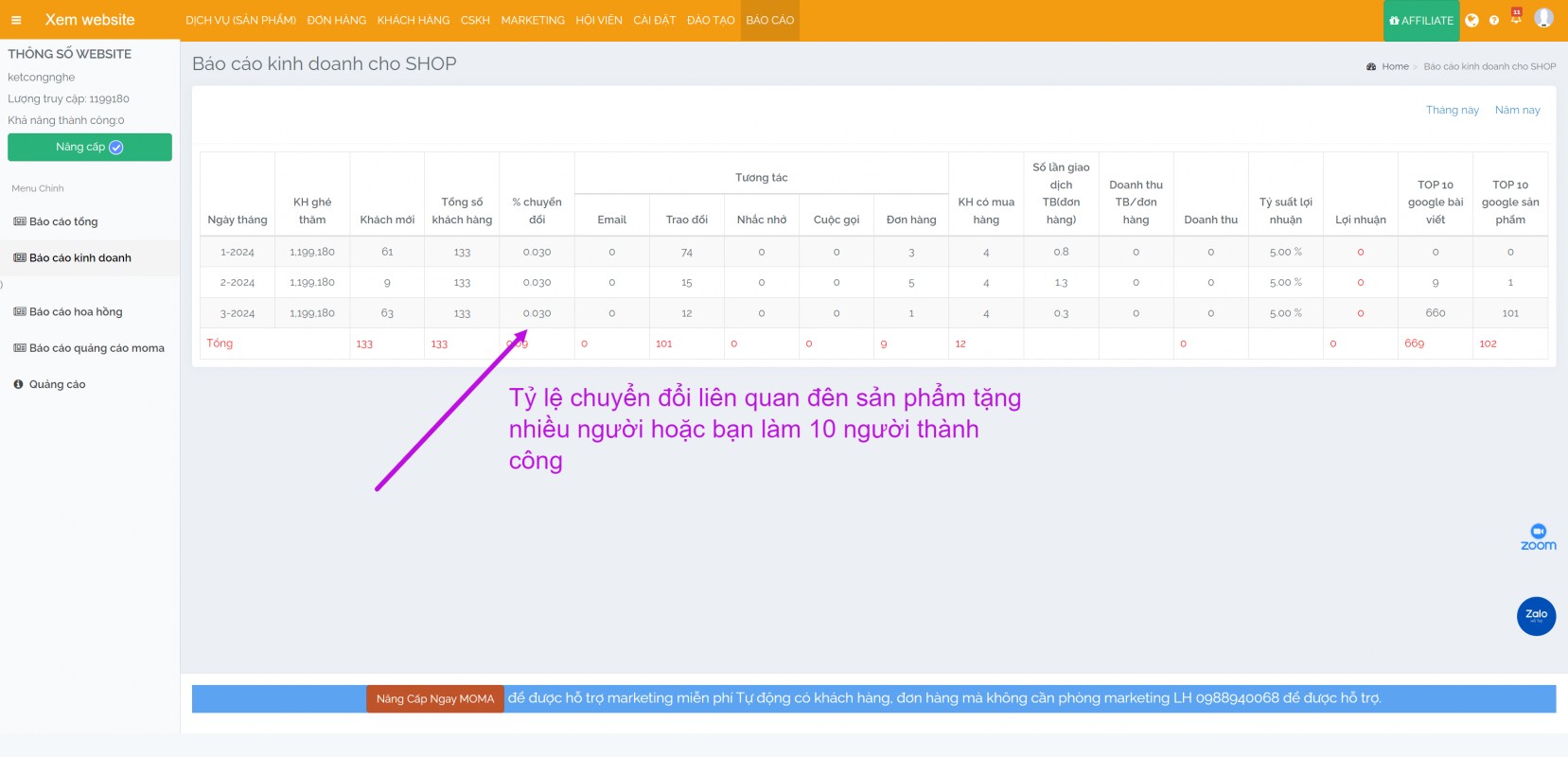Open the MARKETING menu
1568x757 pixels.
click(x=533, y=20)
